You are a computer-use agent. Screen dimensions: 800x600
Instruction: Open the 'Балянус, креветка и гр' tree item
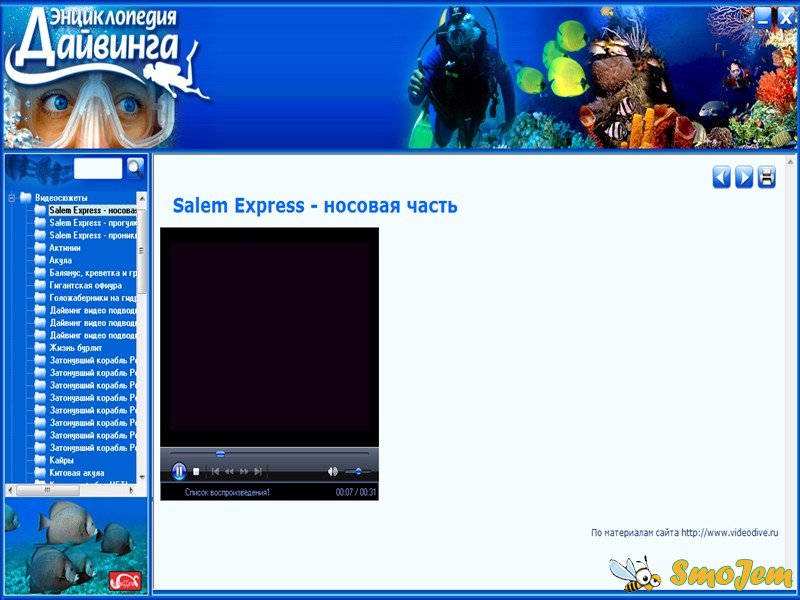pos(93,273)
